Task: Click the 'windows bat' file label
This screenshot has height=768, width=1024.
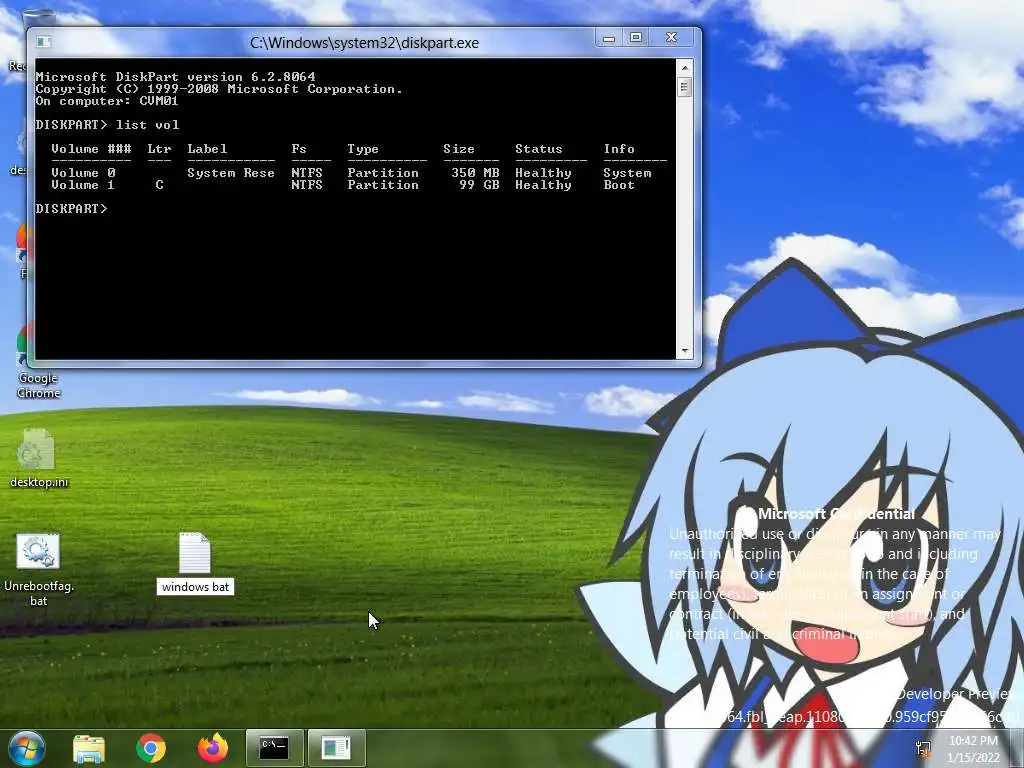Action: coord(195,587)
